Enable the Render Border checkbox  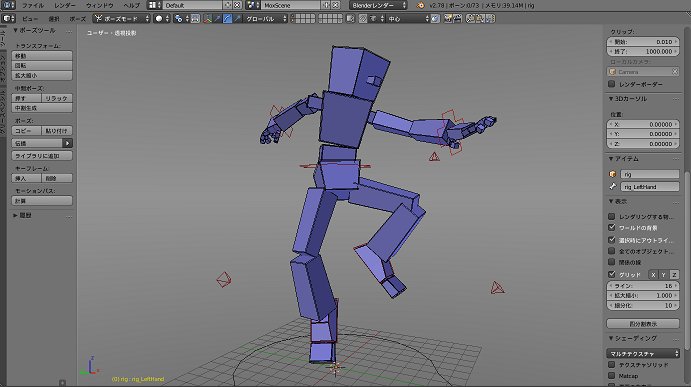[x=612, y=84]
